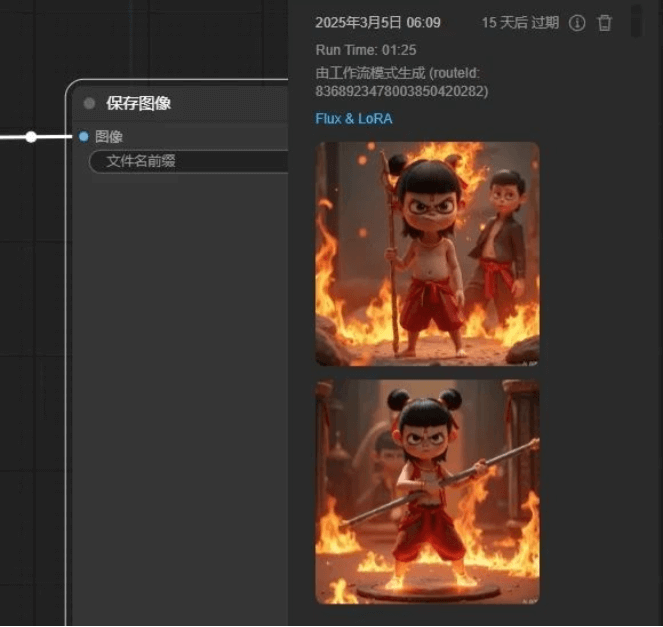This screenshot has width=663, height=627.
Task: Open the Flux & LoRA link
Action: coord(353,119)
